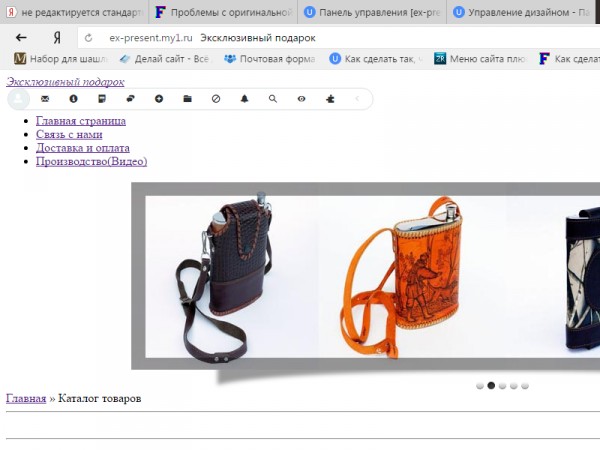Open notifications bell icon
600x450 pixels.
tap(245, 99)
